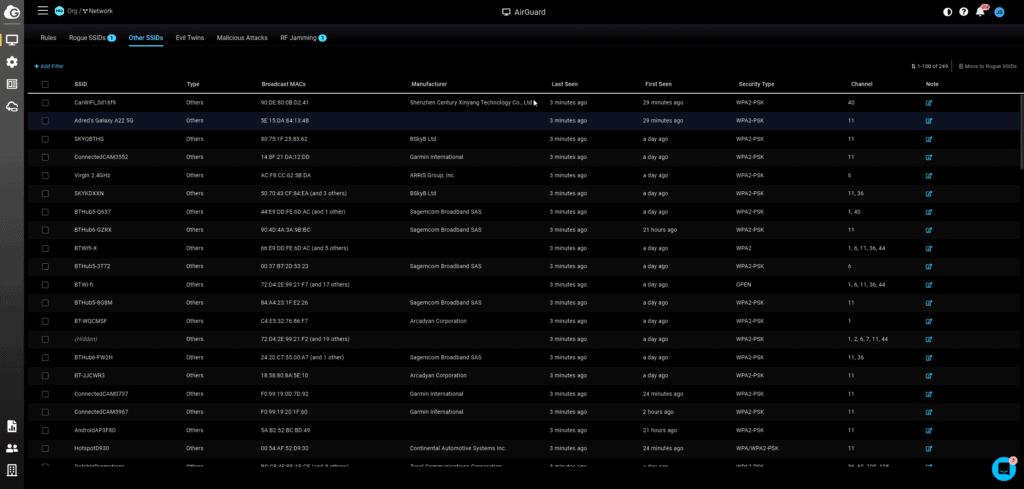
Task: Select the SKYQBTHG row checkbox
Action: point(45,139)
